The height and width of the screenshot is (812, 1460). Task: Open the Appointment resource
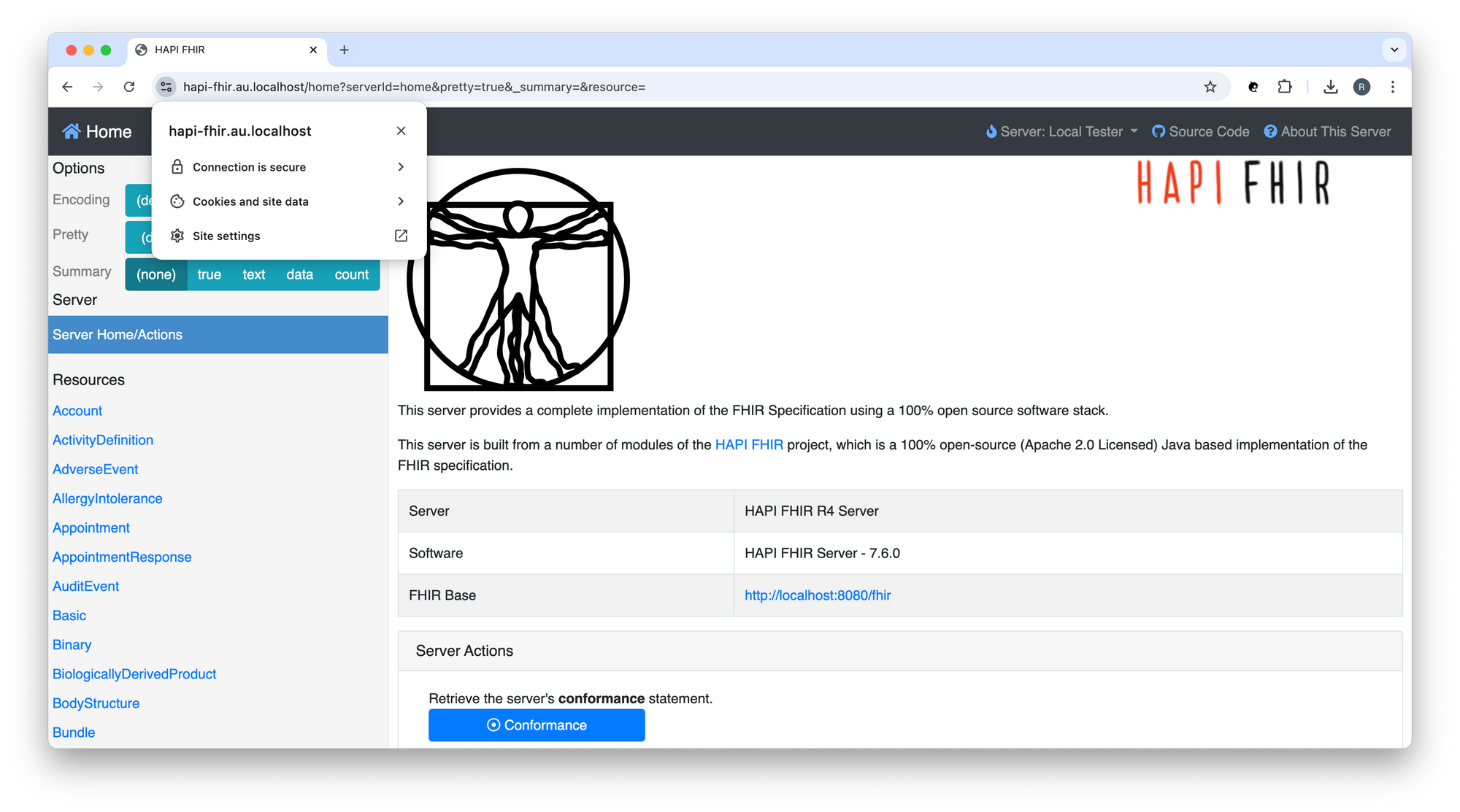(91, 527)
